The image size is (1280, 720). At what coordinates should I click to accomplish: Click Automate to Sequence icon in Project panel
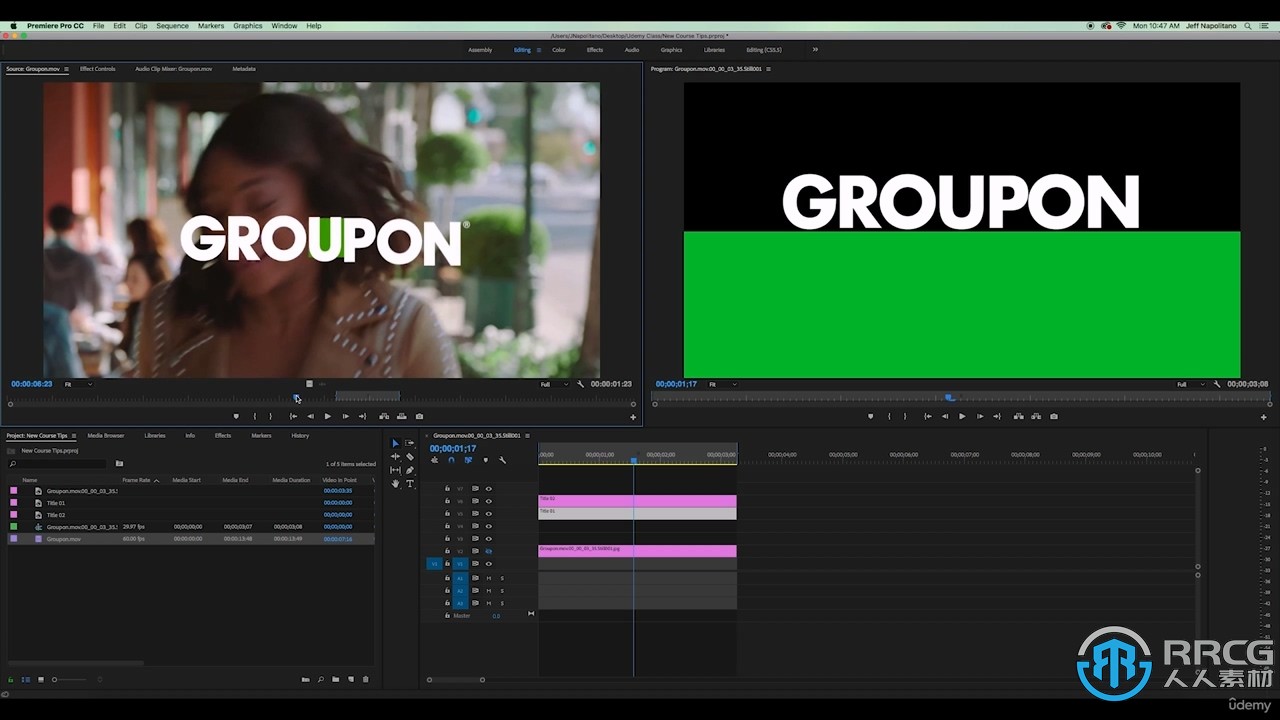(306, 680)
